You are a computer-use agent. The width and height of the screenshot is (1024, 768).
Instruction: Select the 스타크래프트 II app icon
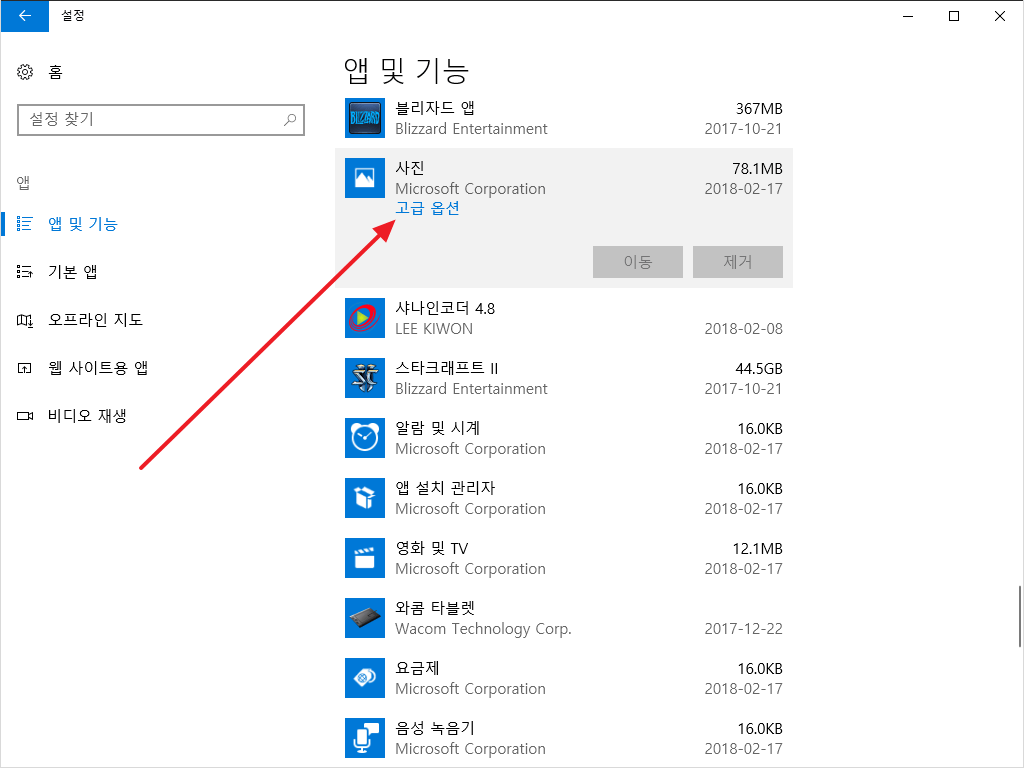(x=364, y=378)
